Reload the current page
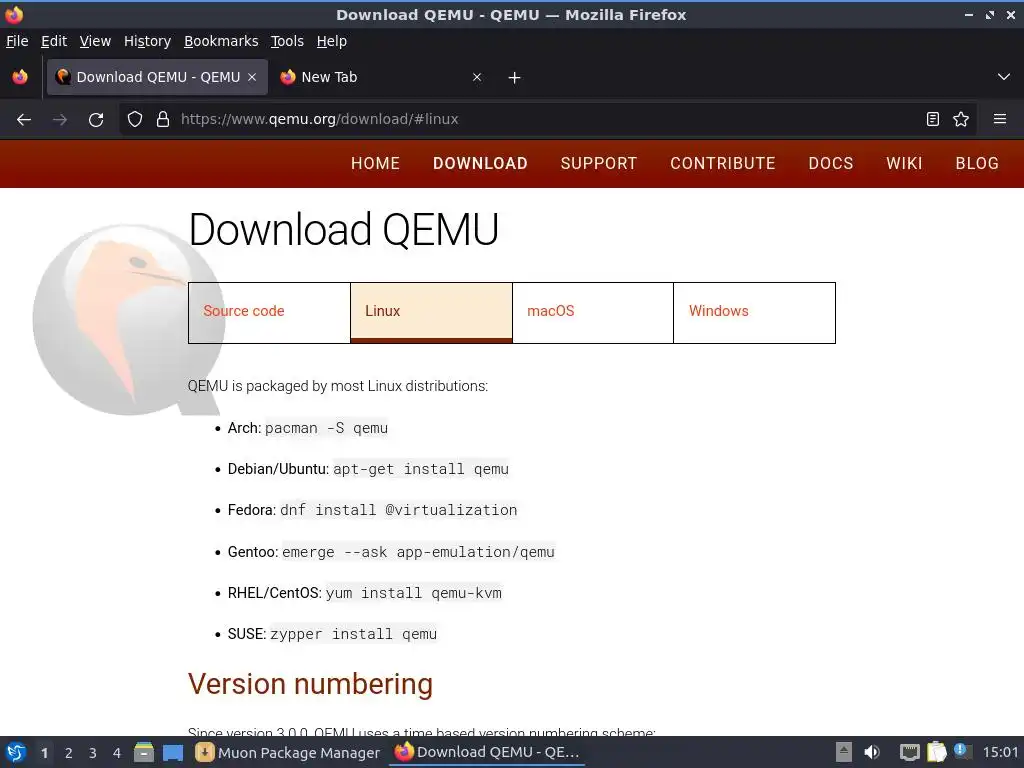This screenshot has width=1024, height=768. [x=96, y=120]
